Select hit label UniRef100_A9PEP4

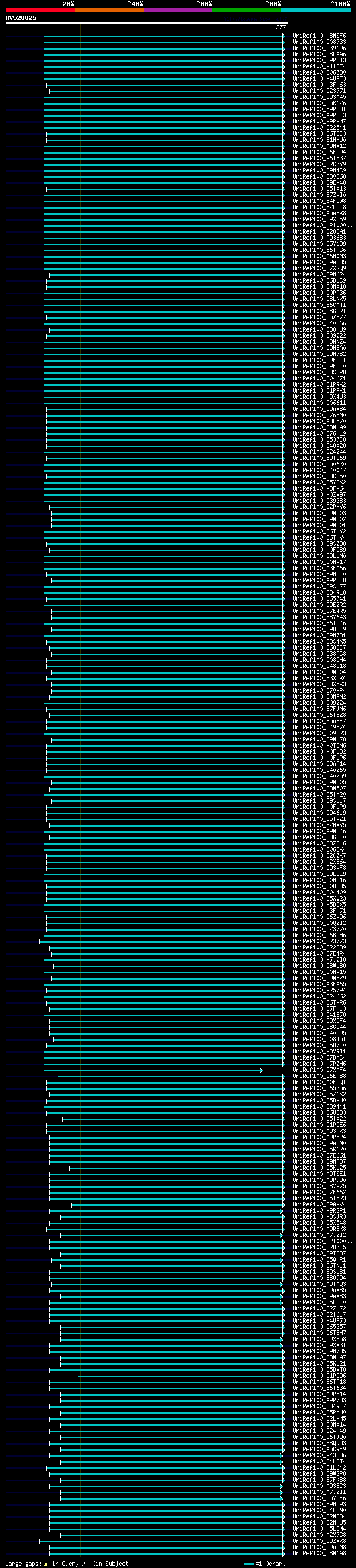[319, 1137]
